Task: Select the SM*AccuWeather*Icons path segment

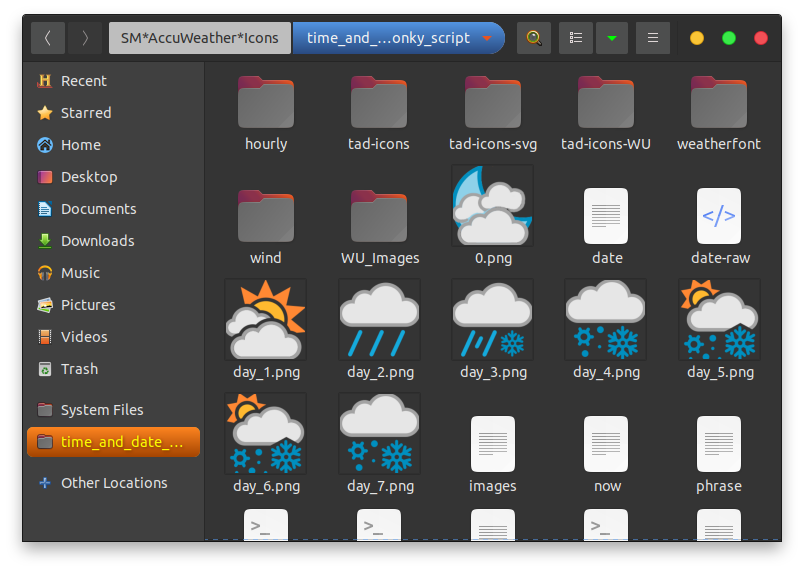Action: pos(199,38)
